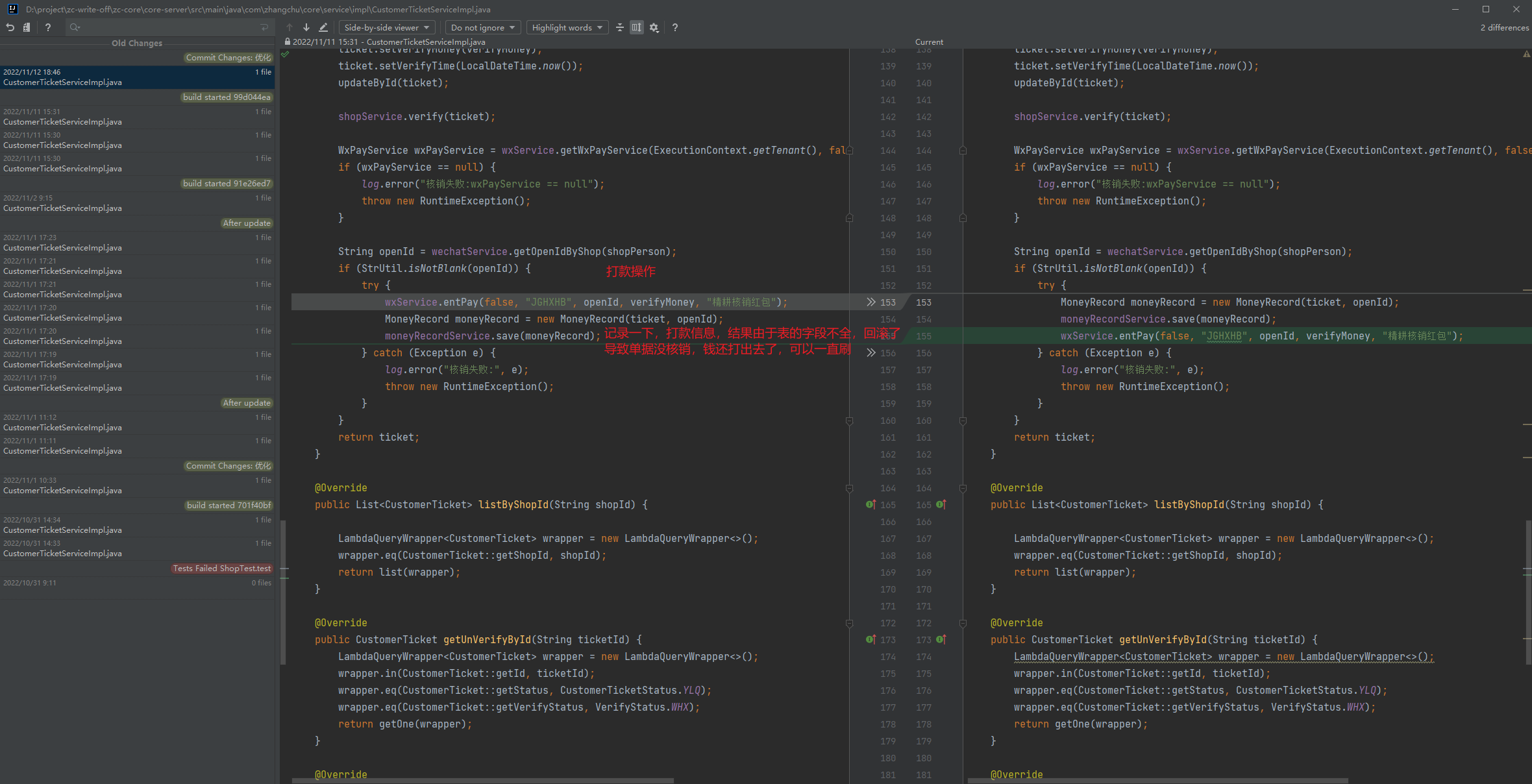The image size is (1532, 784).
Task: Click the Tests Failed ShopTest.test label
Action: [221, 569]
